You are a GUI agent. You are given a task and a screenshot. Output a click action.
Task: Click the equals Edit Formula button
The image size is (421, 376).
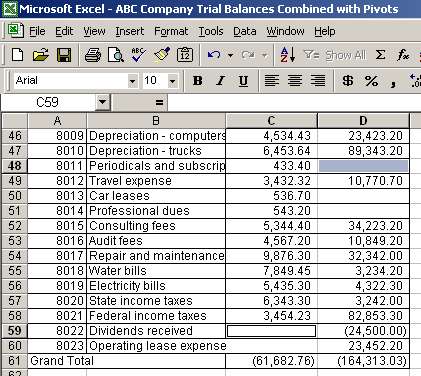click(x=159, y=102)
